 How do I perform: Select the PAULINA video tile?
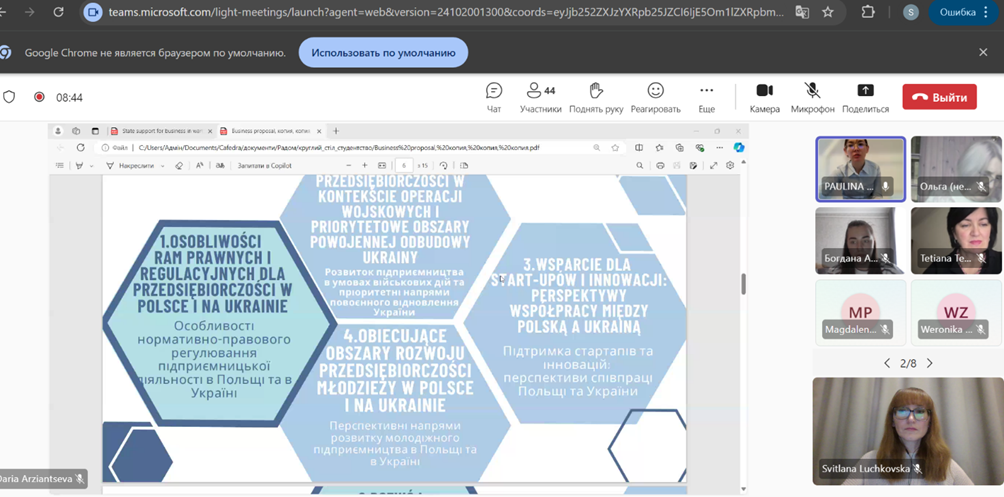tap(861, 169)
